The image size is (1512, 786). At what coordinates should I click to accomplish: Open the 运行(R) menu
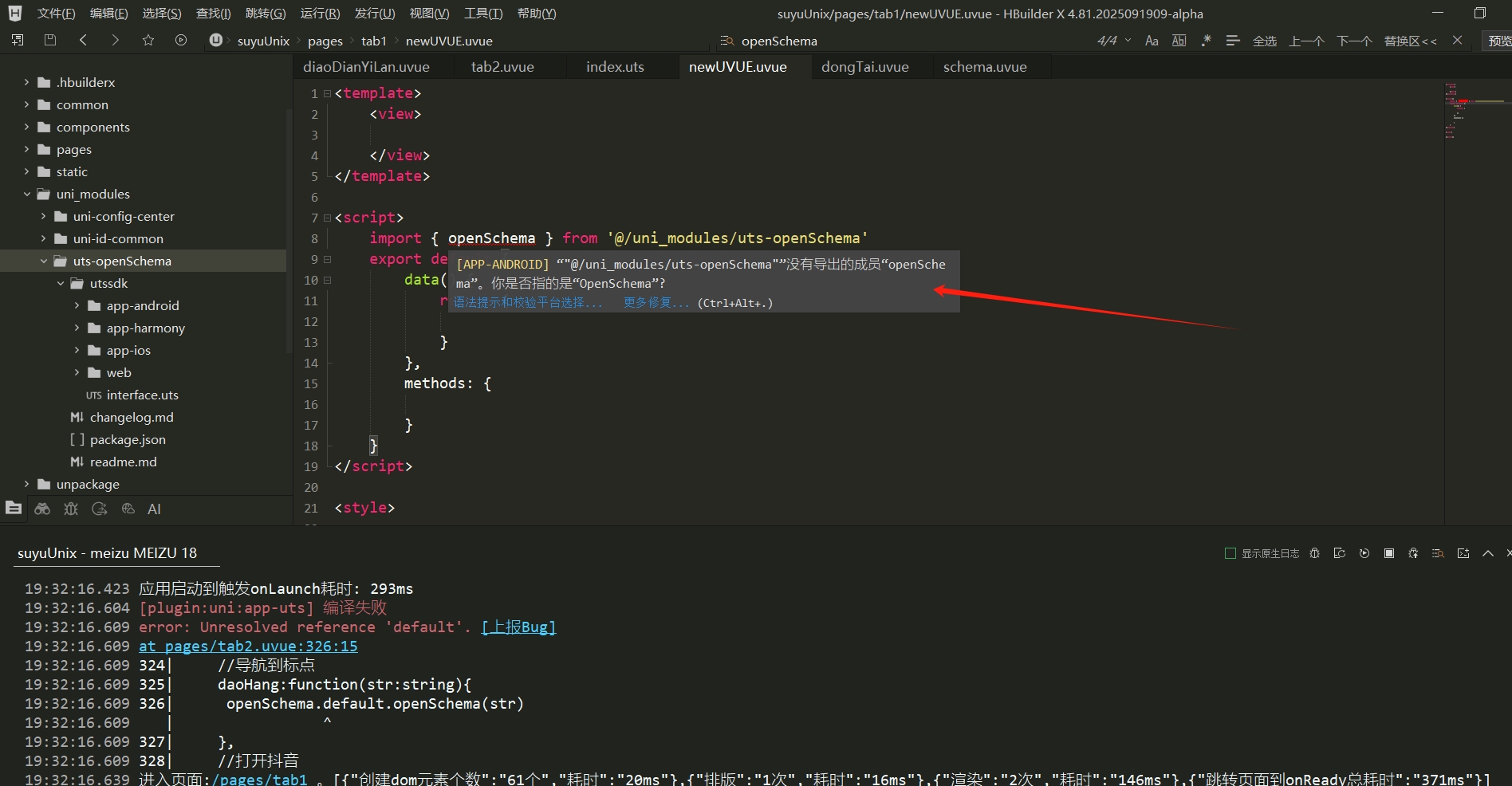(x=320, y=14)
